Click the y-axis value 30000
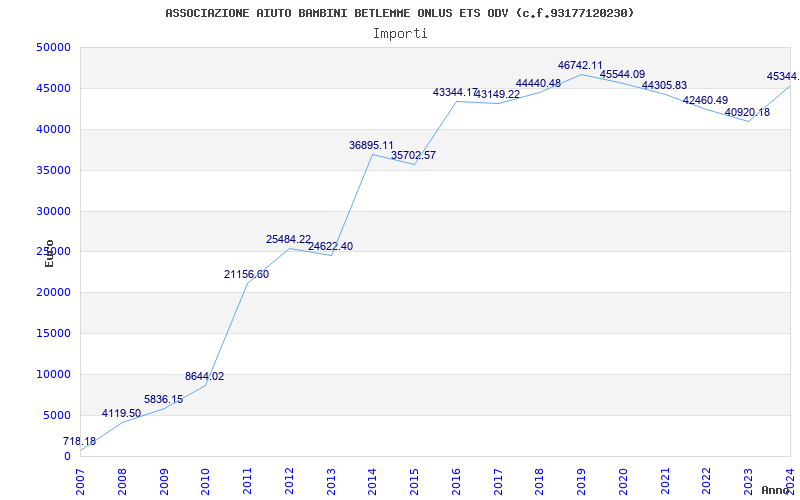The image size is (800, 500). click(x=53, y=211)
